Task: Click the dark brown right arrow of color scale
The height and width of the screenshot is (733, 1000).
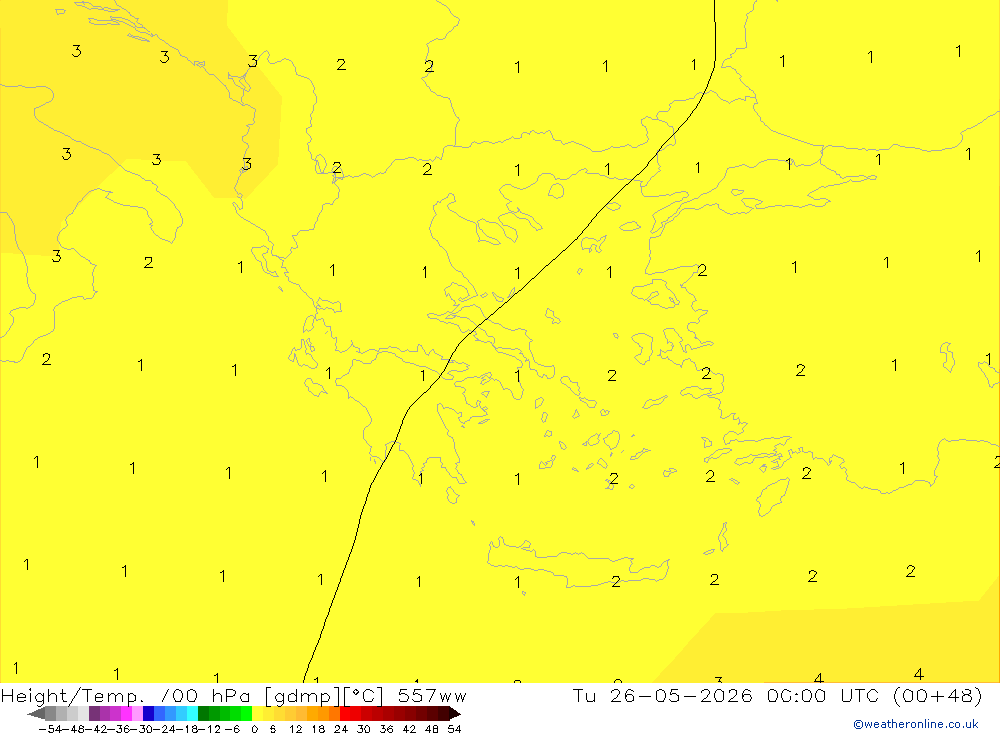Action: tap(455, 713)
